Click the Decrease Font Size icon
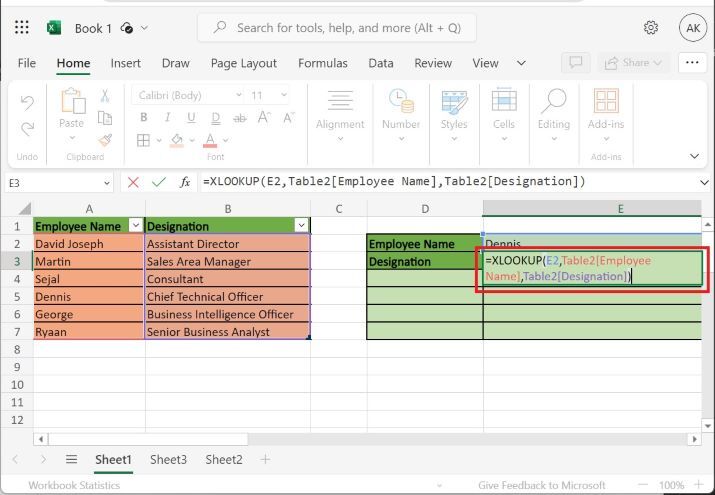 [x=288, y=118]
